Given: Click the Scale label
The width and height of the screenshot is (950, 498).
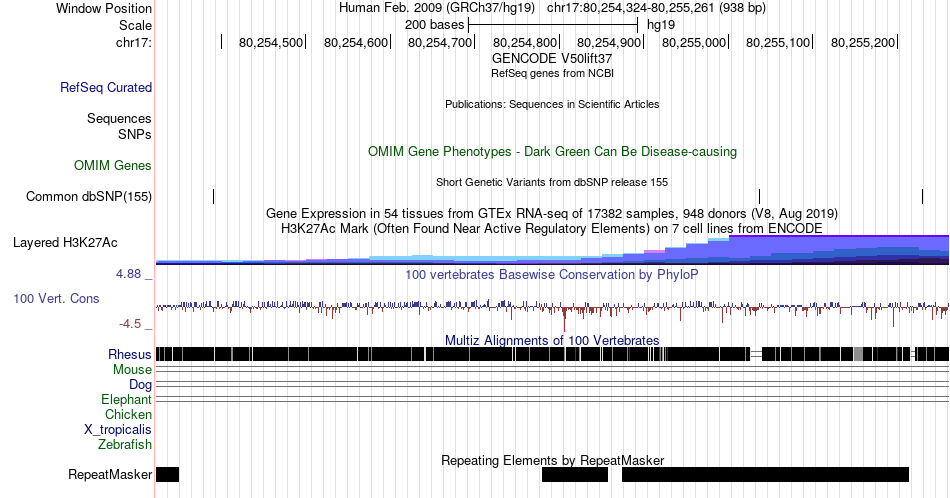Looking at the screenshot, I should coord(136,25).
